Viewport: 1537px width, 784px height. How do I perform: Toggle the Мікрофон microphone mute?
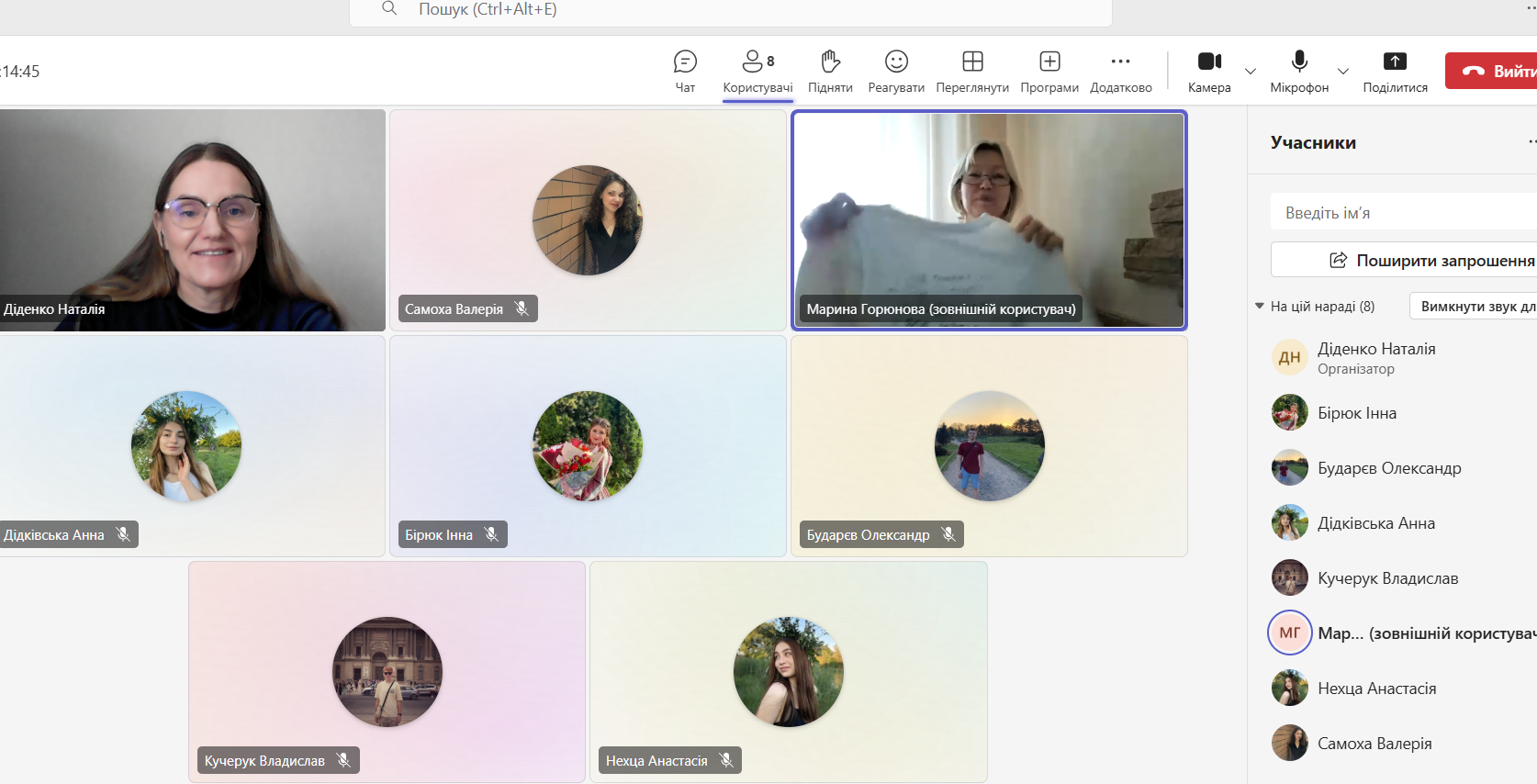click(x=1299, y=72)
